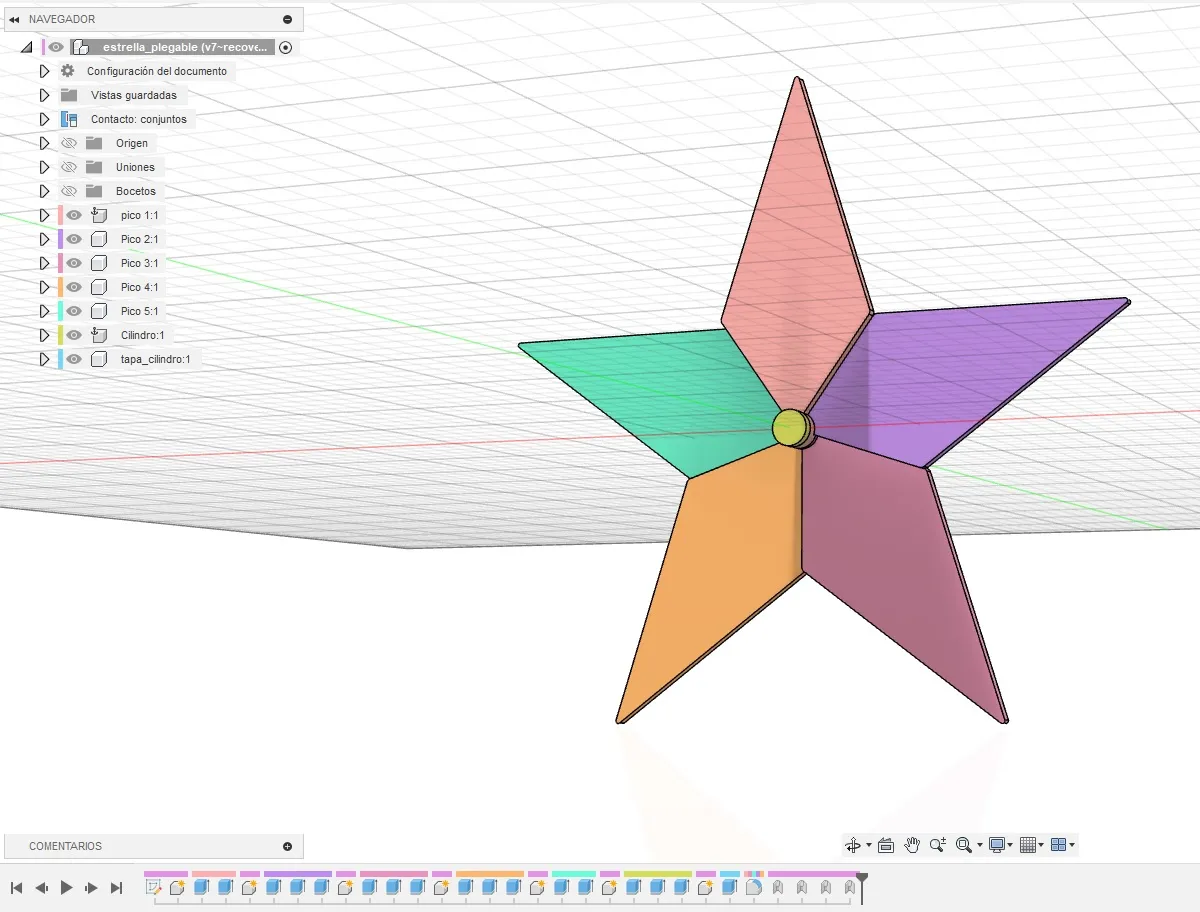Viewport: 1200px width, 912px height.
Task: Click the Pico 5:1 component cube icon
Action: coord(98,311)
